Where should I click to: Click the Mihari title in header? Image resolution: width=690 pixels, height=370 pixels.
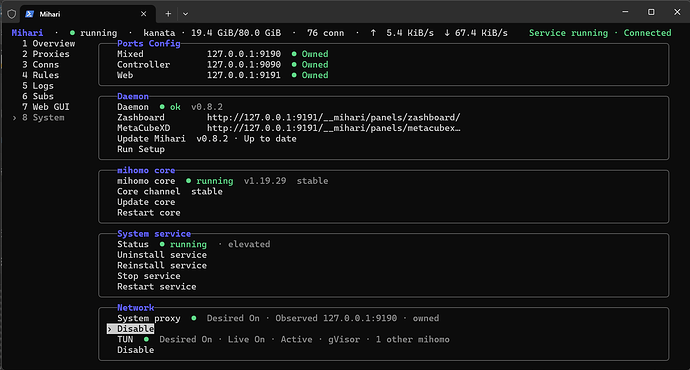coord(27,33)
